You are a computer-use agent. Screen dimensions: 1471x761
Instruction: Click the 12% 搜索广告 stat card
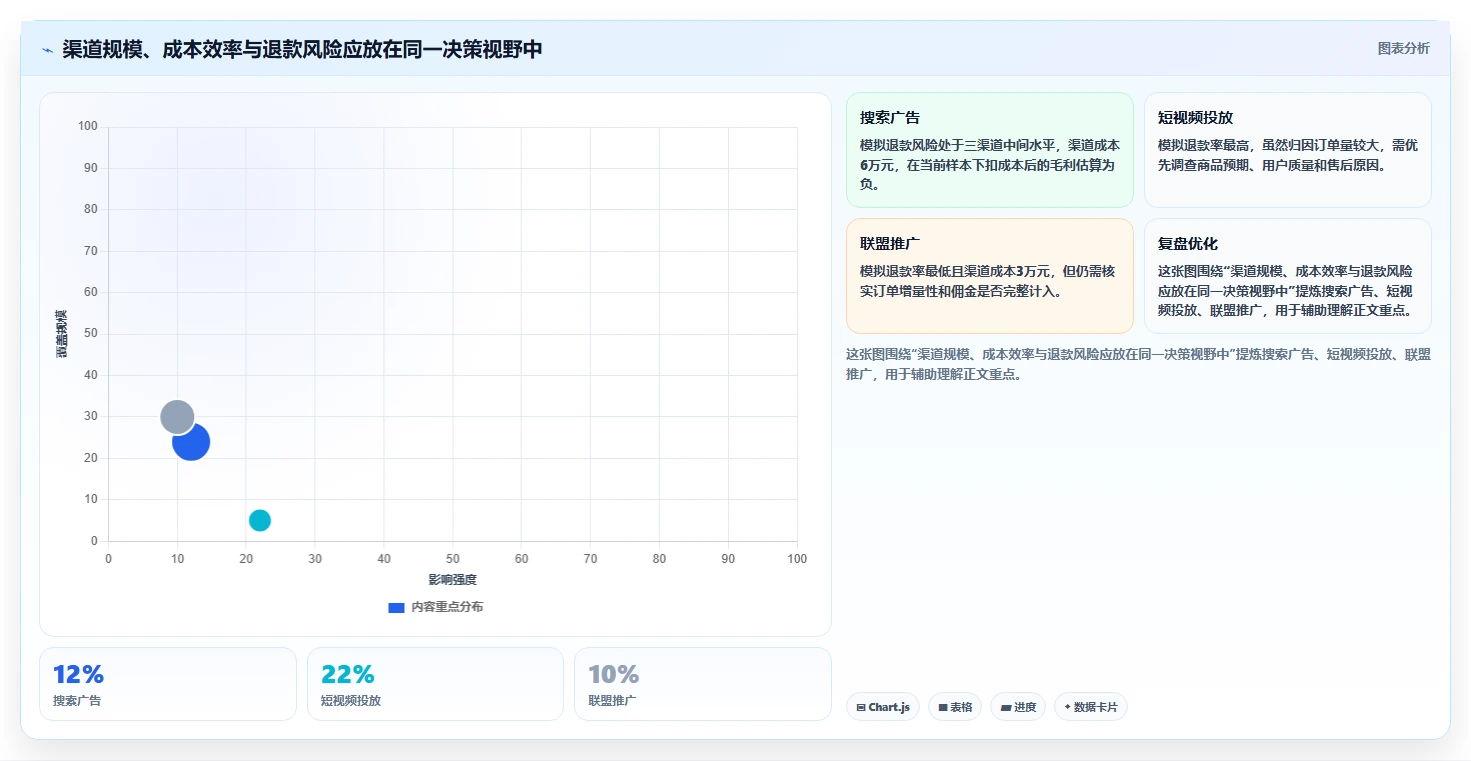[168, 684]
